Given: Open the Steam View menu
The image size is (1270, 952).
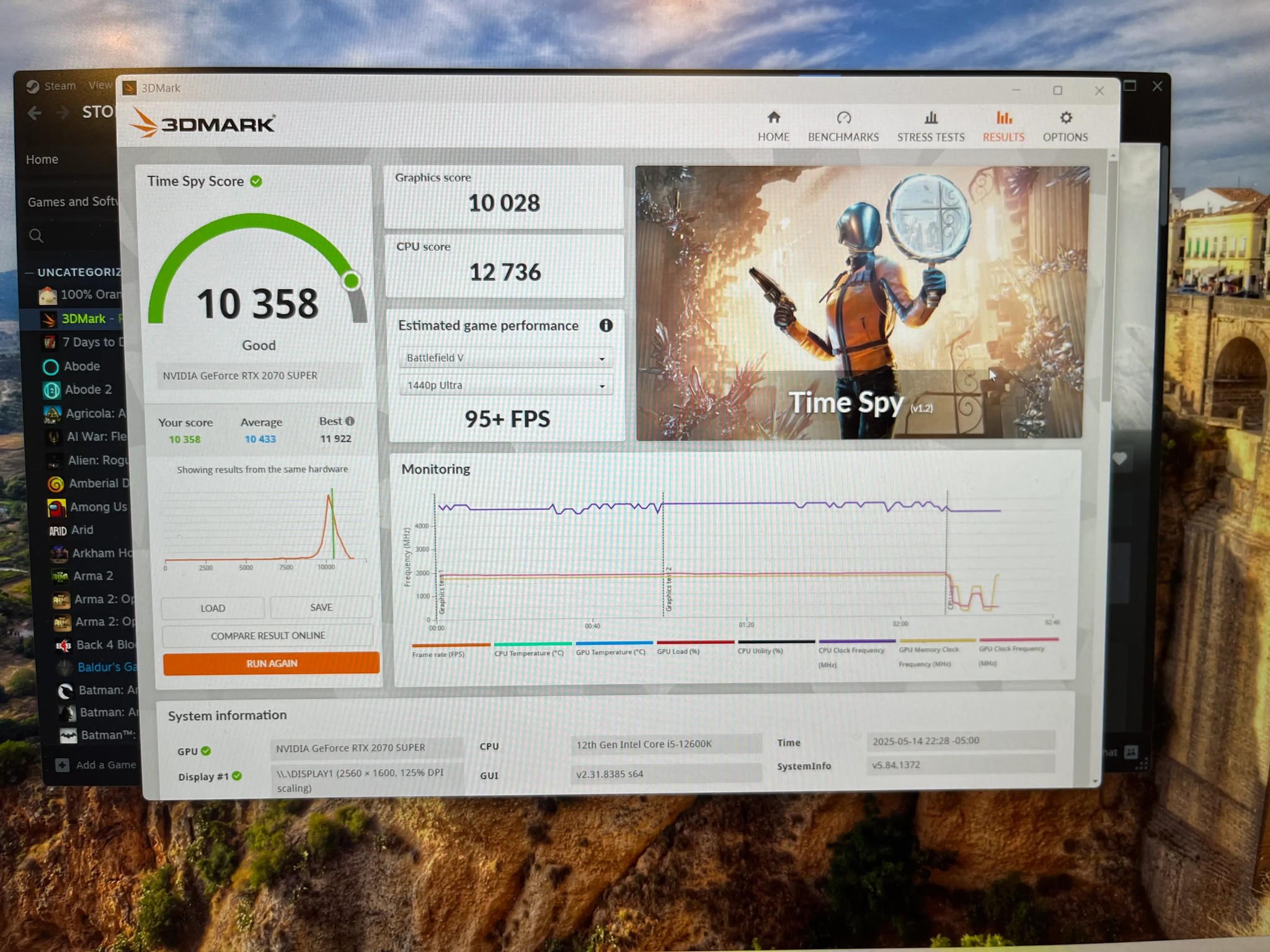Looking at the screenshot, I should coord(99,85).
